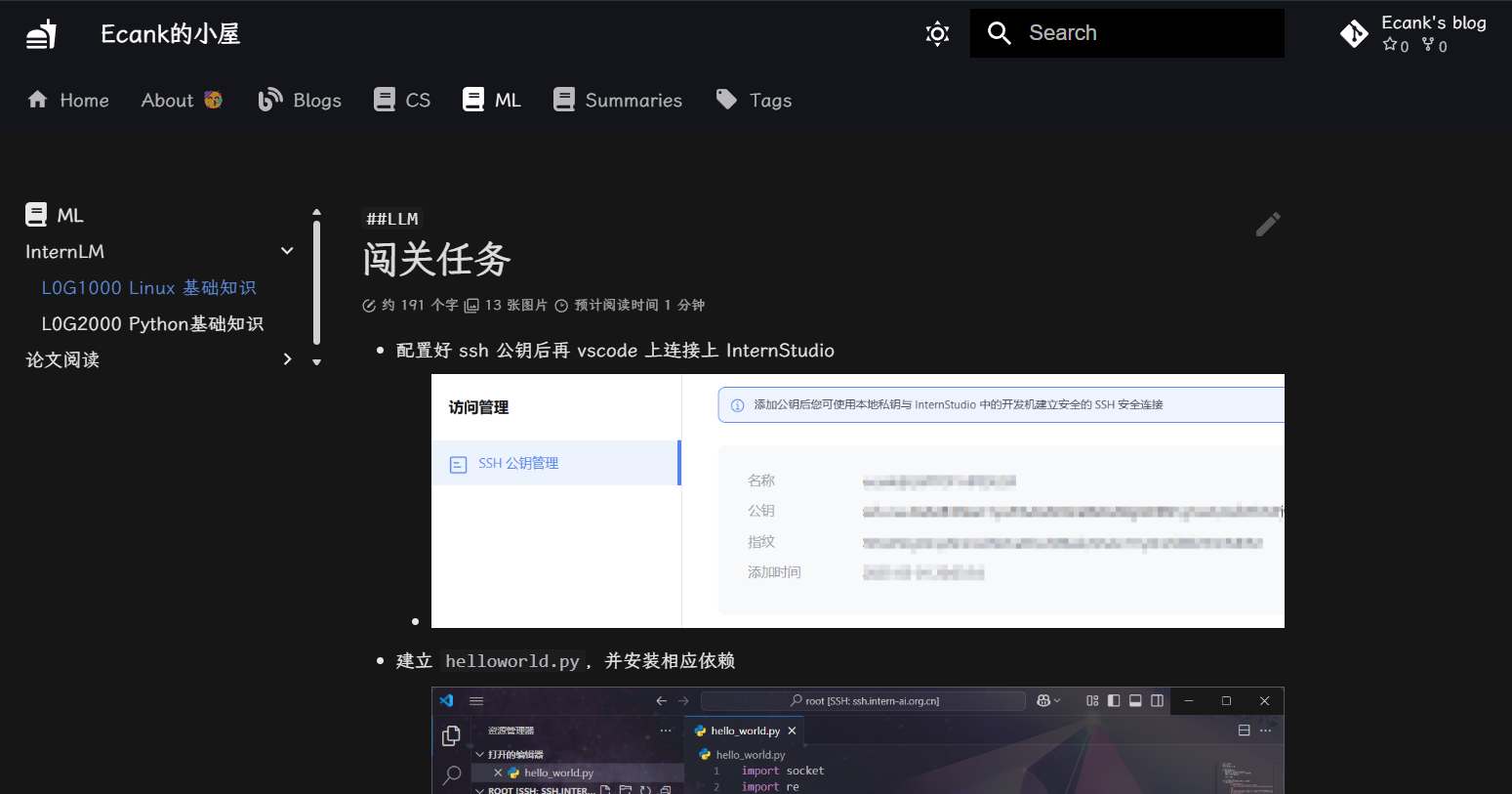
Task: Click the word count icon near 约 191 个字
Action: (369, 306)
